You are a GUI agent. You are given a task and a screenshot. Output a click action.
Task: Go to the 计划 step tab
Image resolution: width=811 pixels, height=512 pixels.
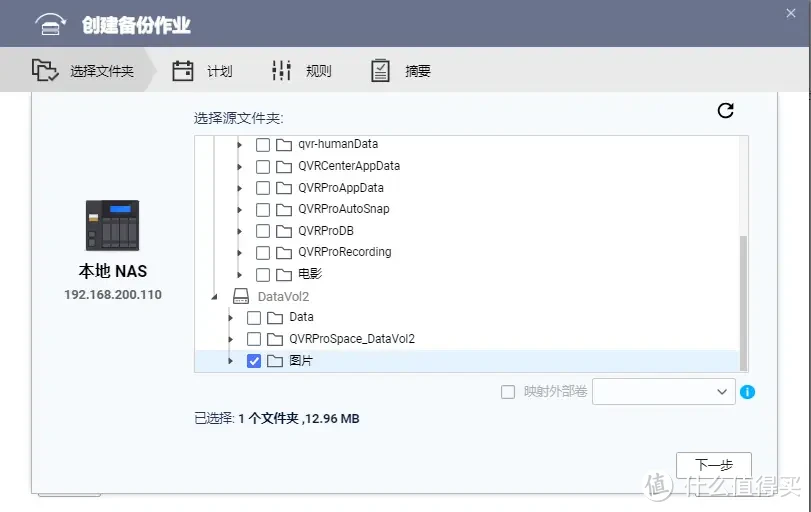(203, 71)
